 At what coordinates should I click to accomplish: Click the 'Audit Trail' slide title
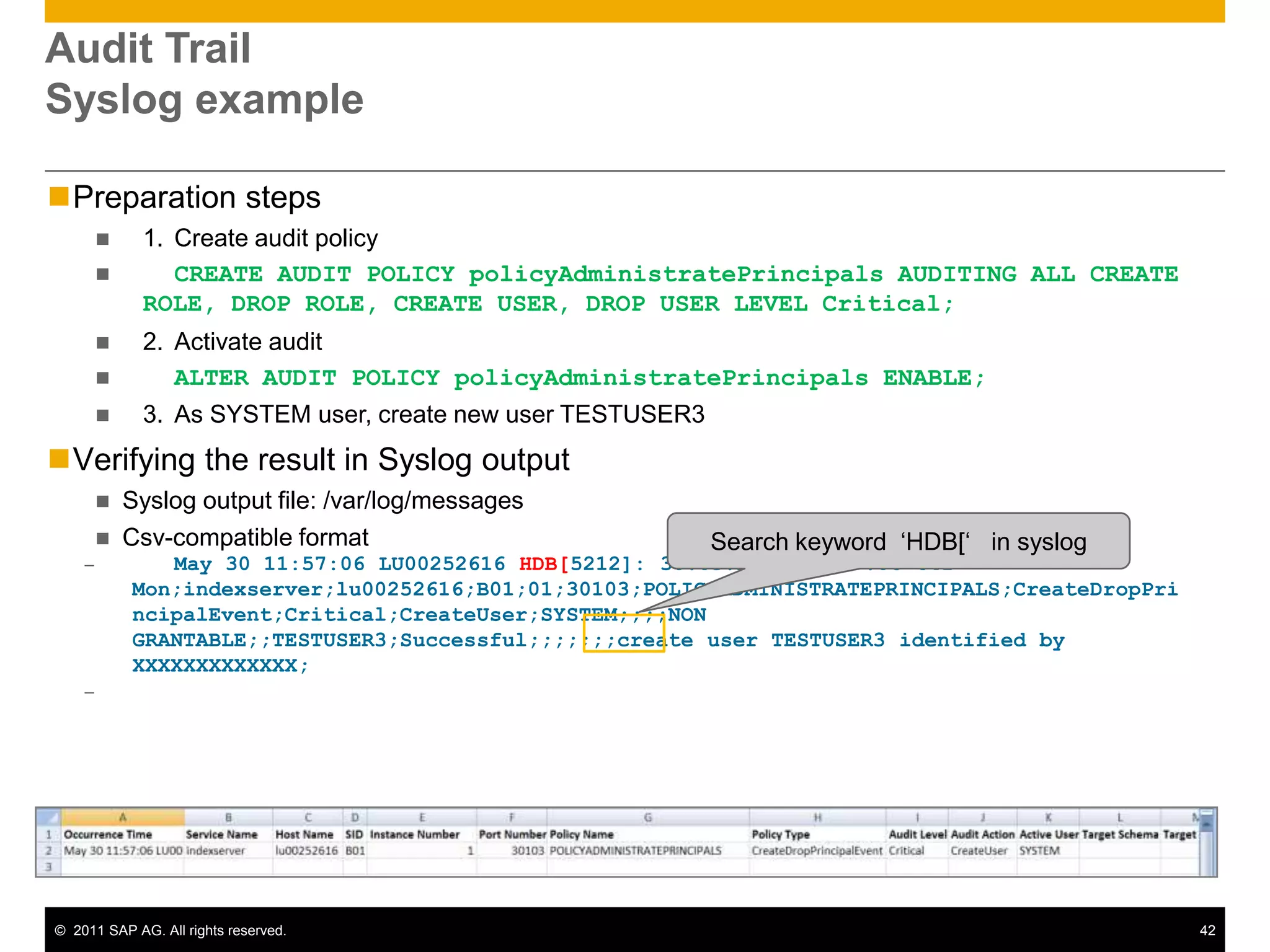(148, 48)
